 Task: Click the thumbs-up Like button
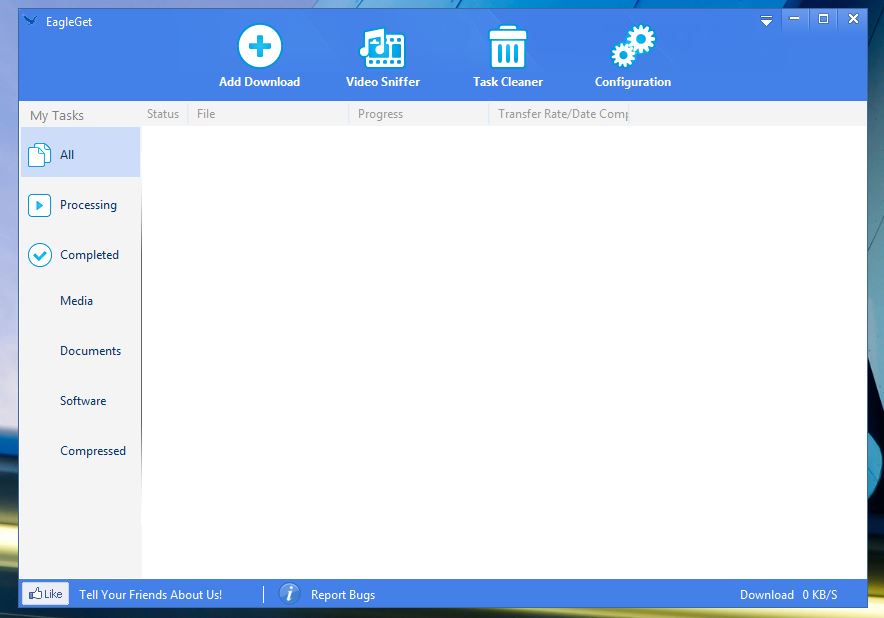(46, 594)
